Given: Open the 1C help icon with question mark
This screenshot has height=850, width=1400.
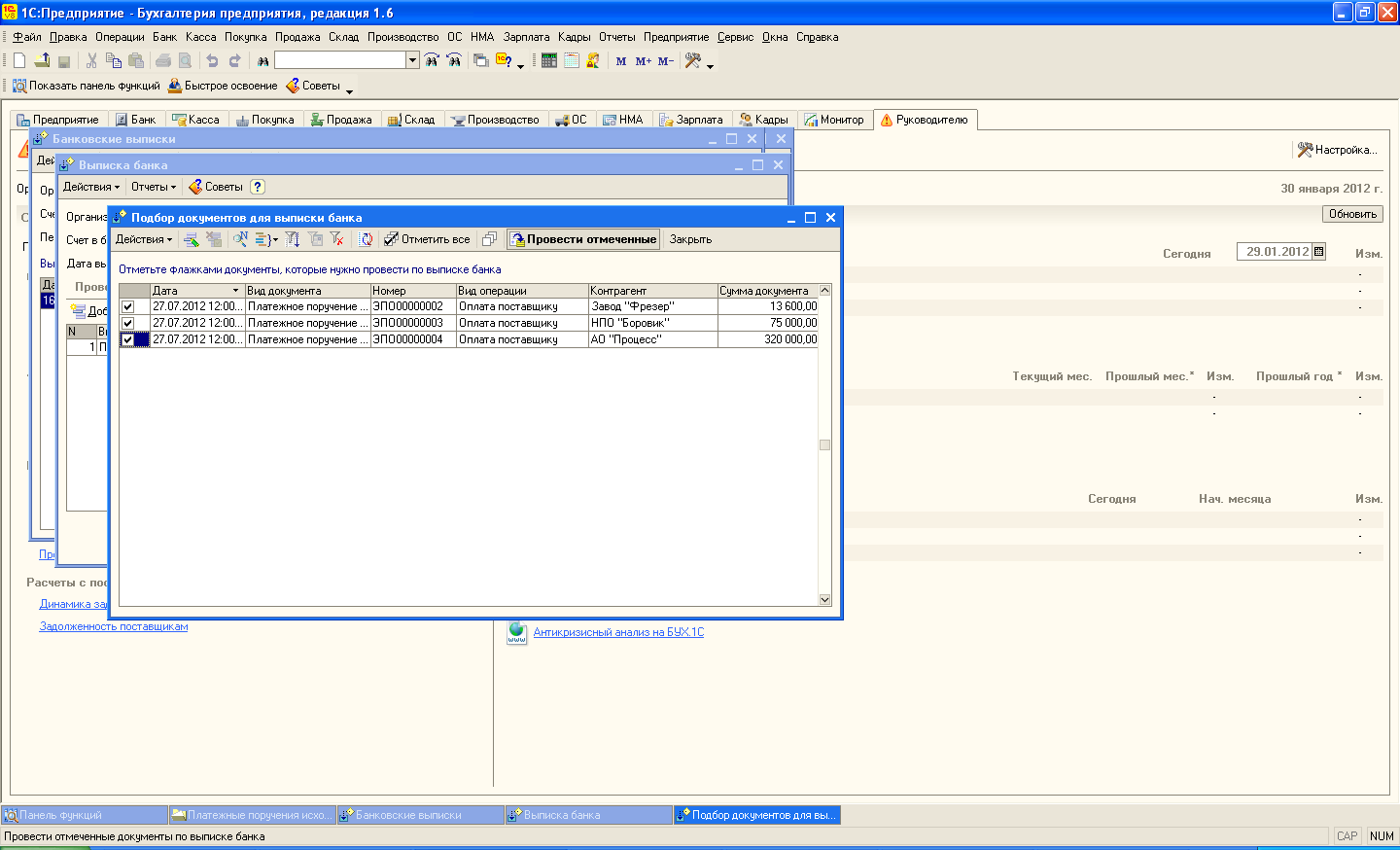Looking at the screenshot, I should [x=504, y=60].
